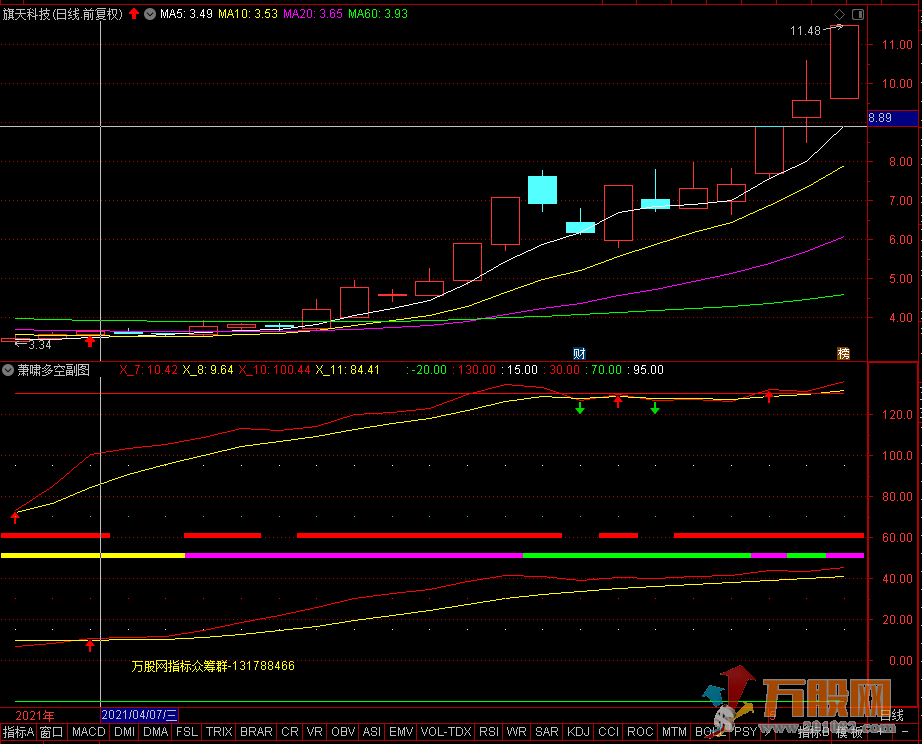922x744 pixels.
Task: Click the 2021/04/07/三 crosshair date label
Action: pos(139,715)
